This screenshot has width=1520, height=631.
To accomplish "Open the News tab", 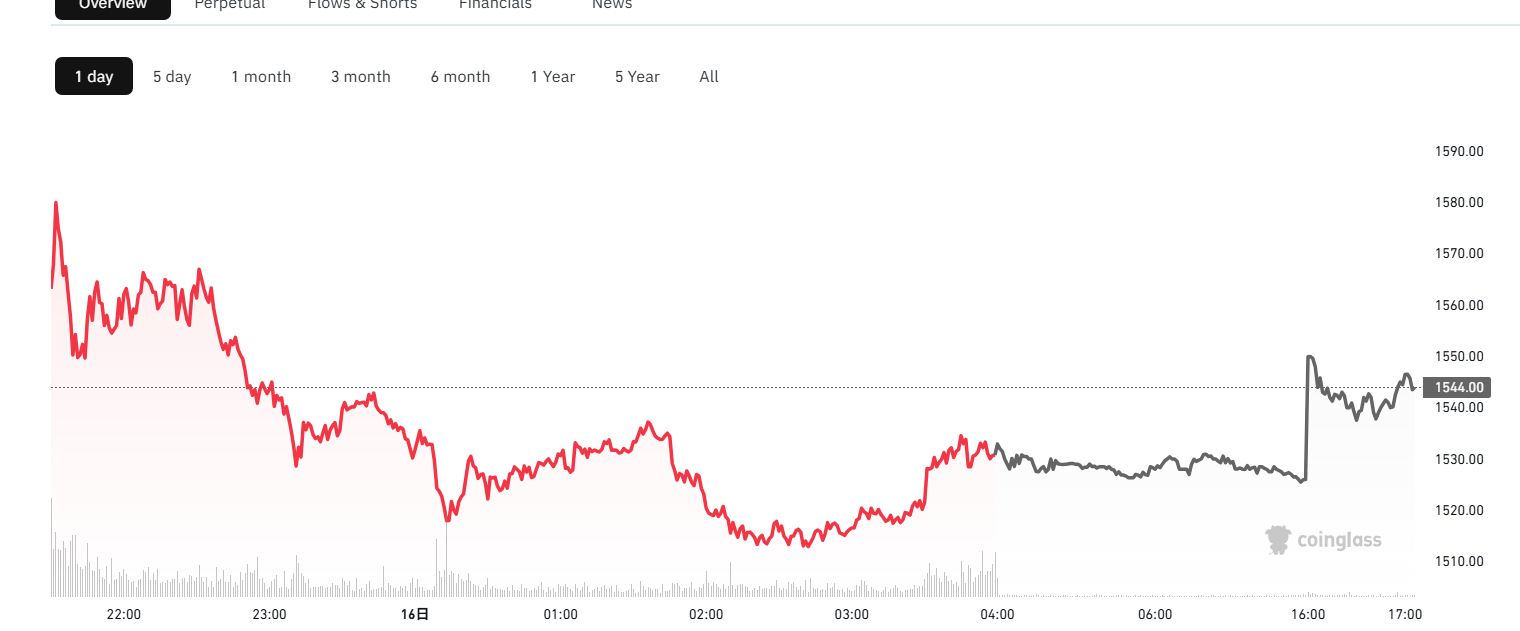I will [612, 5].
